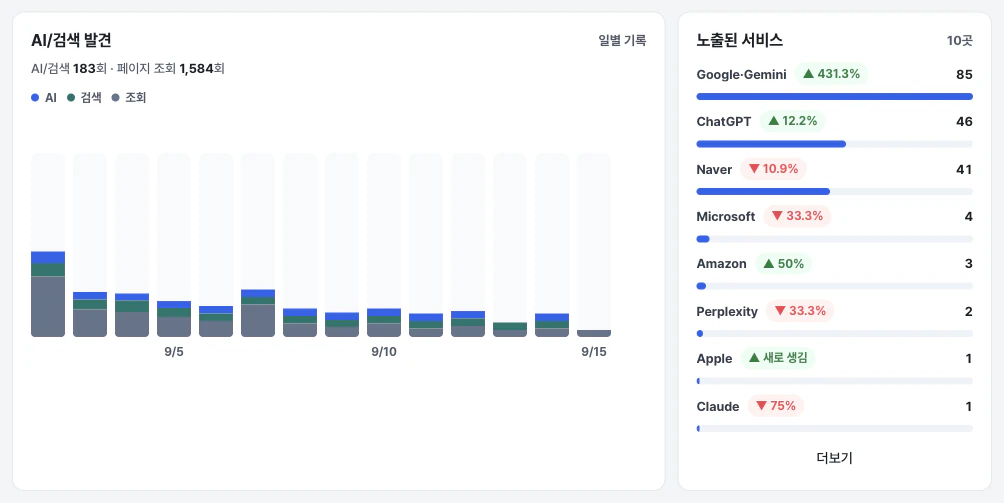Select the chart bar above 9/10
Viewport: 1004px width, 503px height.
click(384, 322)
